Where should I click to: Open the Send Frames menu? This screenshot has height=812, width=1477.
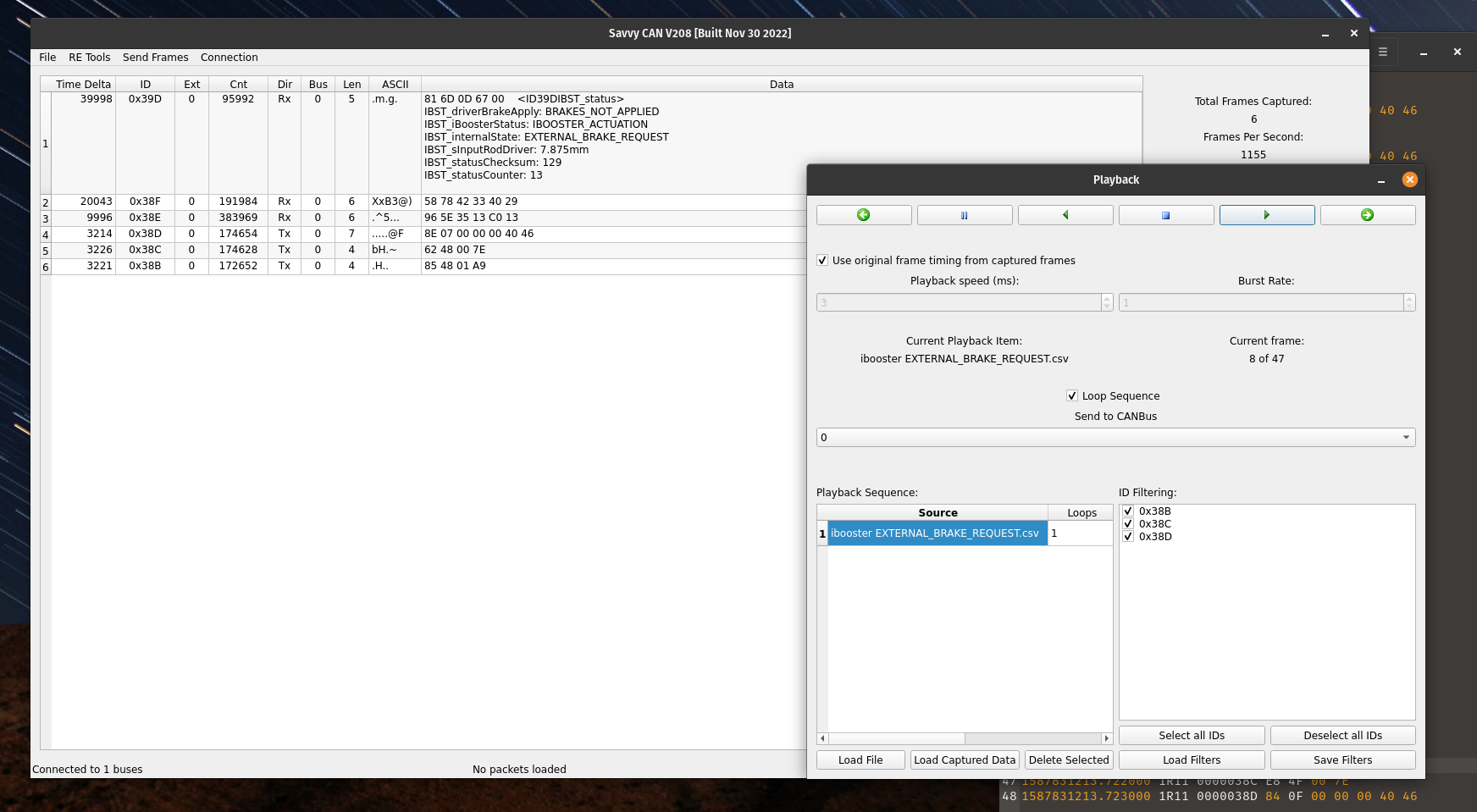155,58
